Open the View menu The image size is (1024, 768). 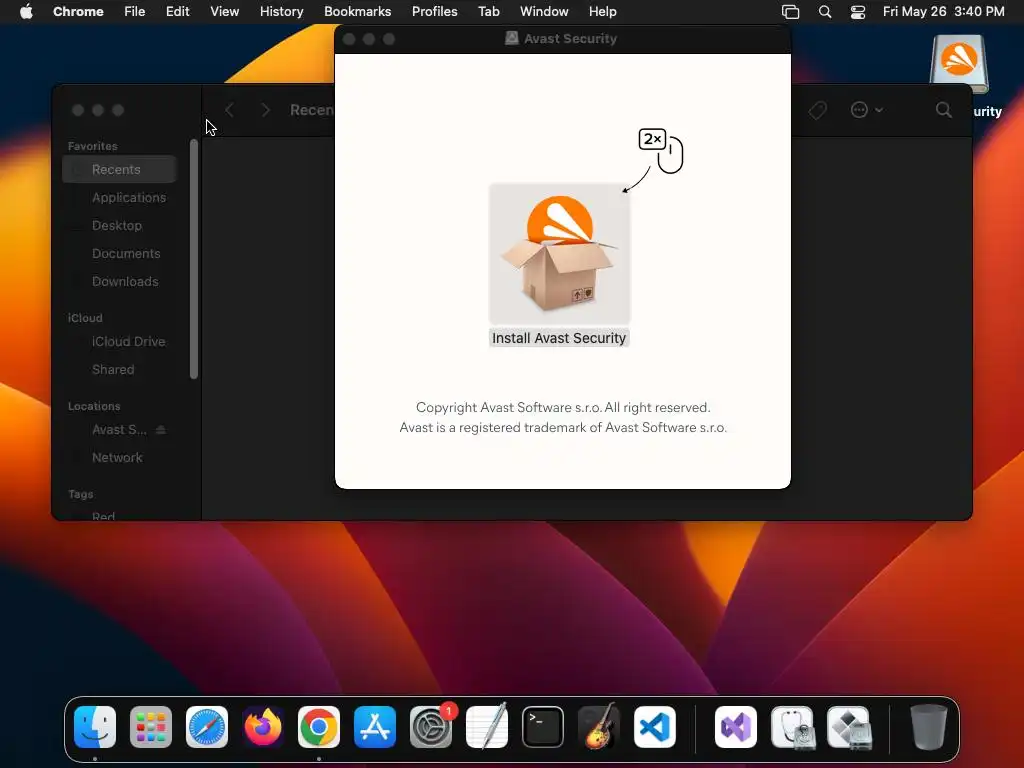(225, 12)
